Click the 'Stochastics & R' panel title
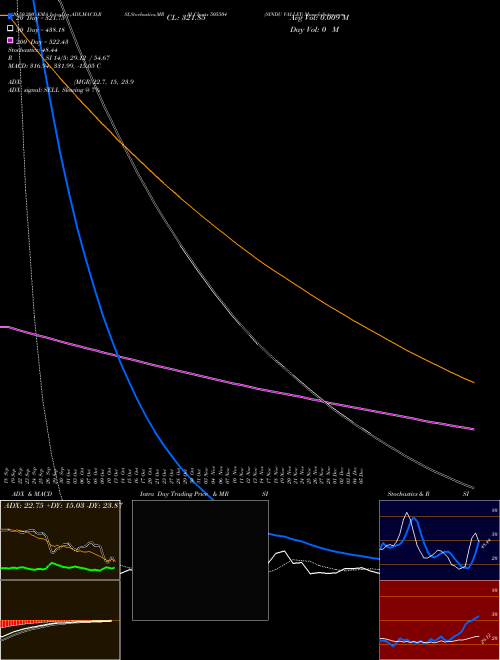This screenshot has height=660, width=500. [x=409, y=494]
